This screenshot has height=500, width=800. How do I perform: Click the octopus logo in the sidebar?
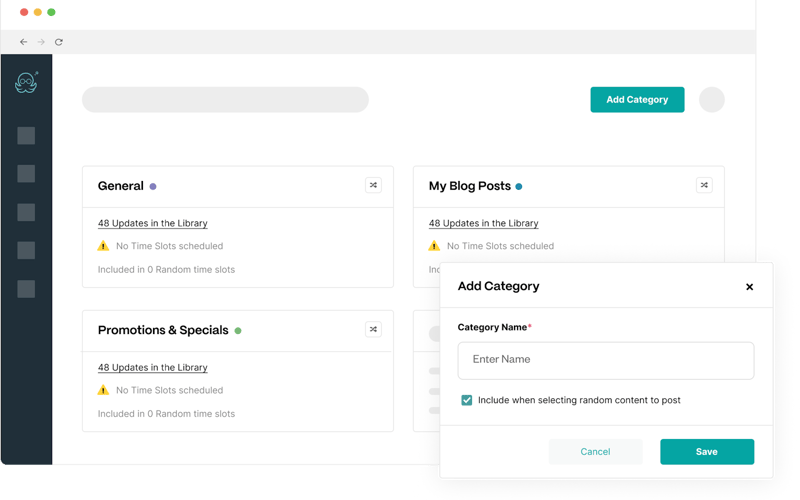pyautogui.click(x=27, y=82)
